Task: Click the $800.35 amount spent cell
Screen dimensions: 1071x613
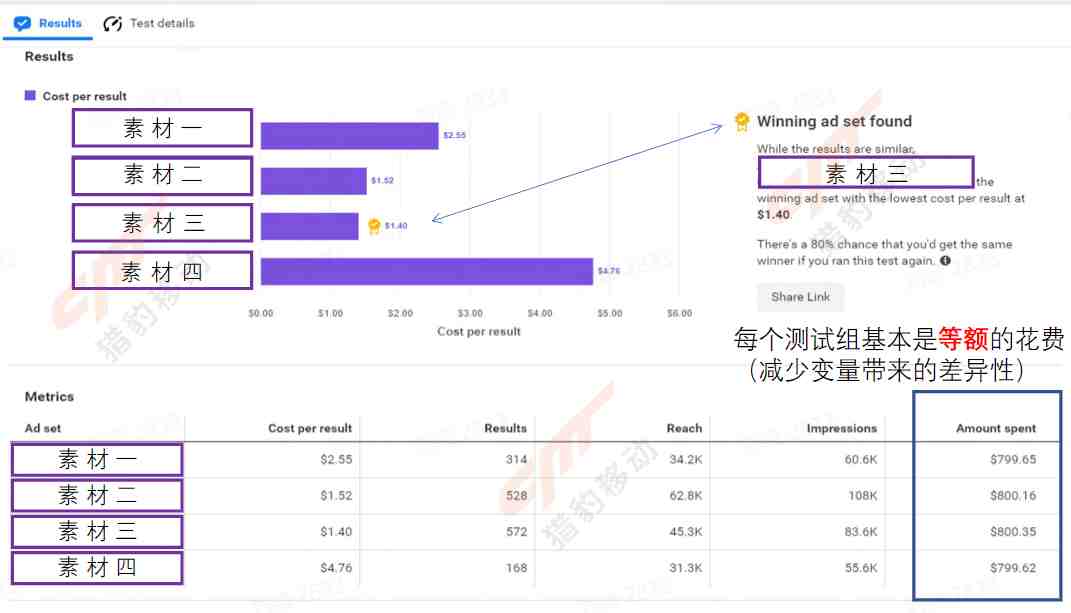Action: [1013, 532]
